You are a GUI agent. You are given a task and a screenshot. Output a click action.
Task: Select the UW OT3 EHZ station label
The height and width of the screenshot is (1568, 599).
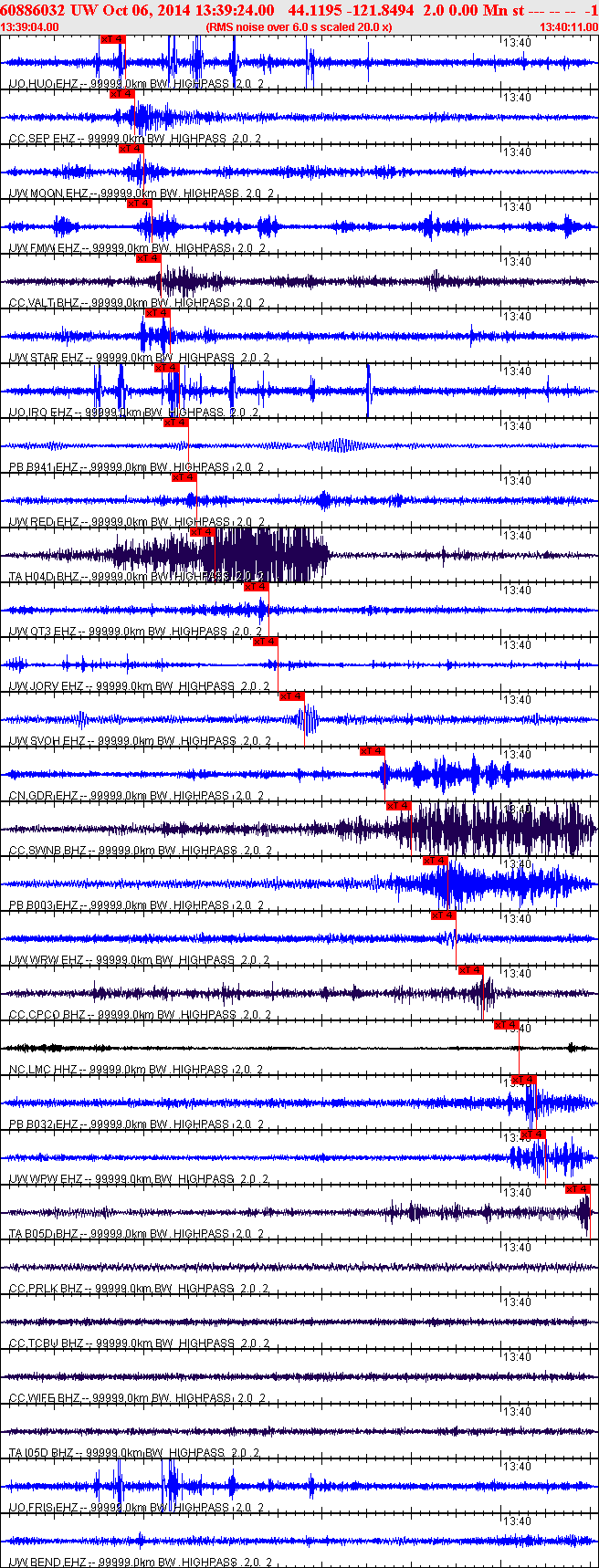tap(136, 631)
